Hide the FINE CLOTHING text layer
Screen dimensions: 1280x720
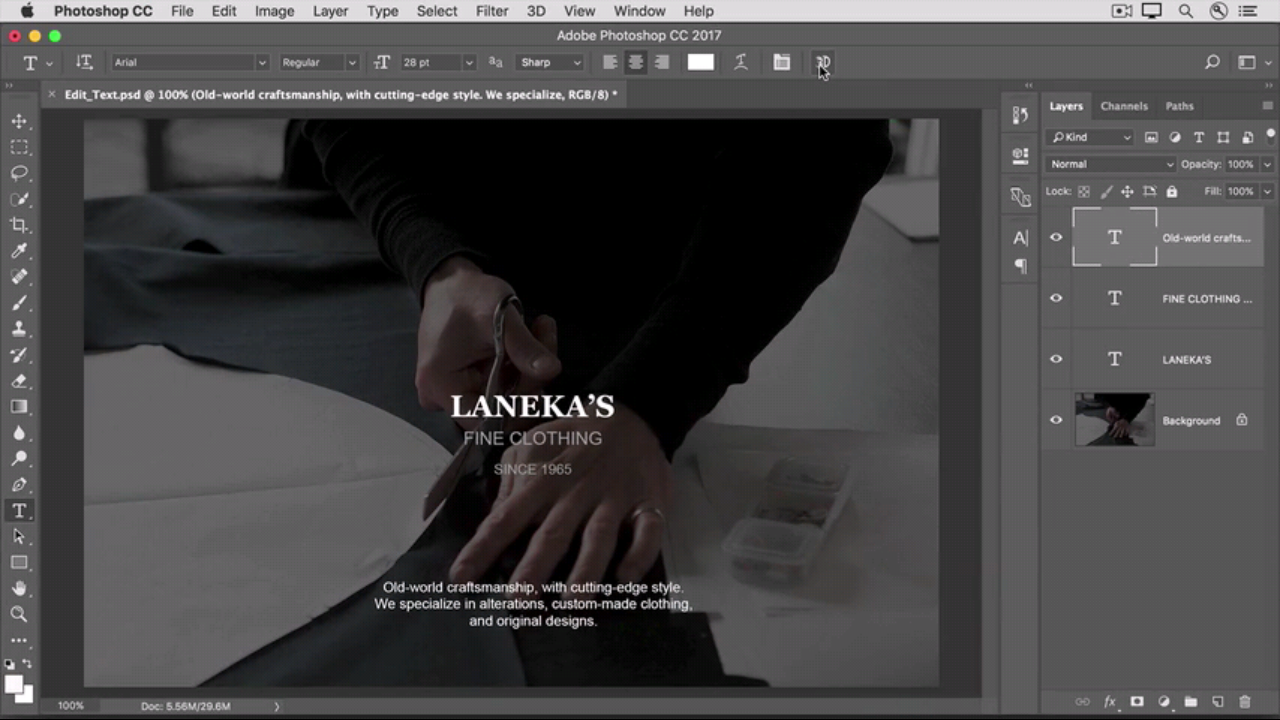pyautogui.click(x=1056, y=298)
